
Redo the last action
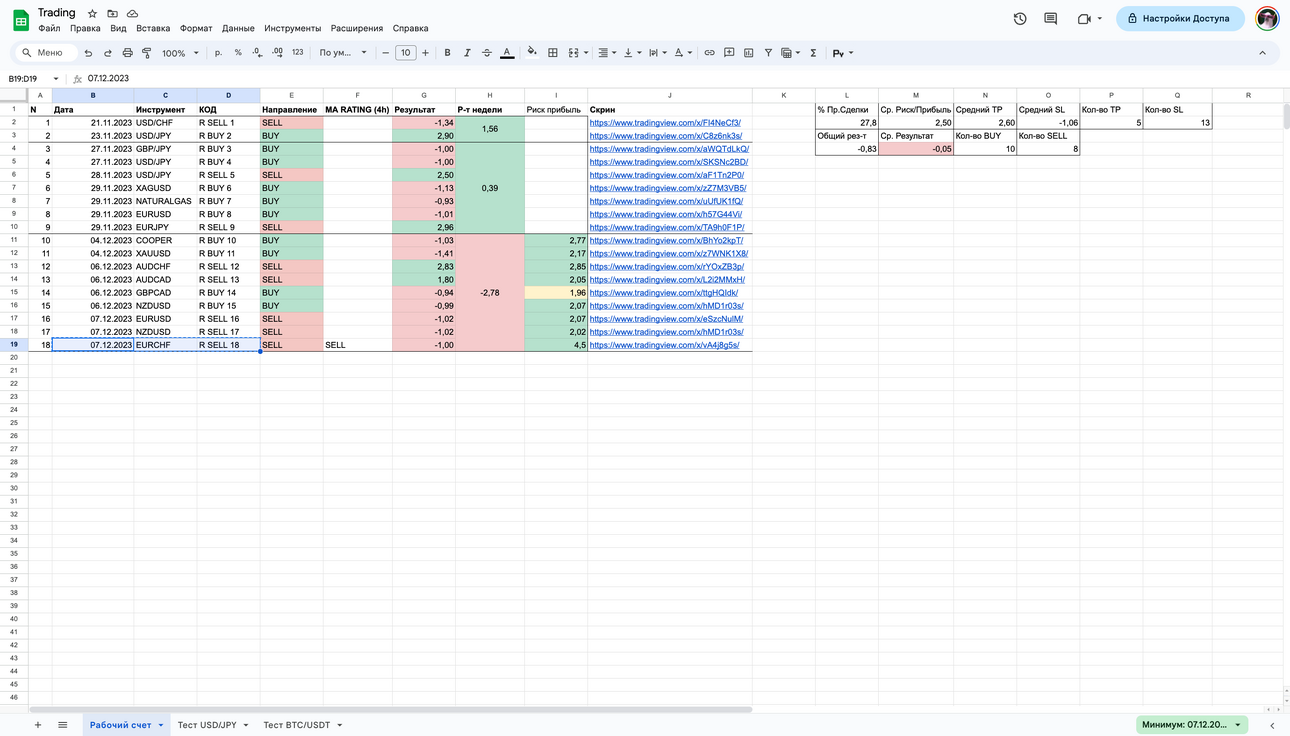point(107,53)
